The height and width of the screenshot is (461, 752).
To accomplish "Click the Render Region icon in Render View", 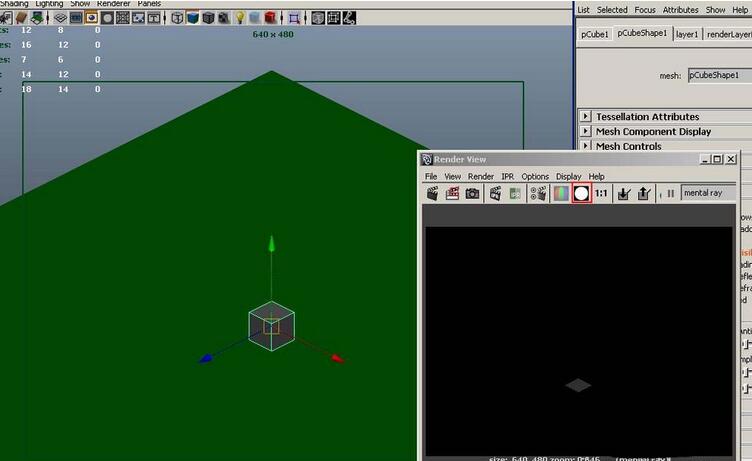I will [x=452, y=193].
